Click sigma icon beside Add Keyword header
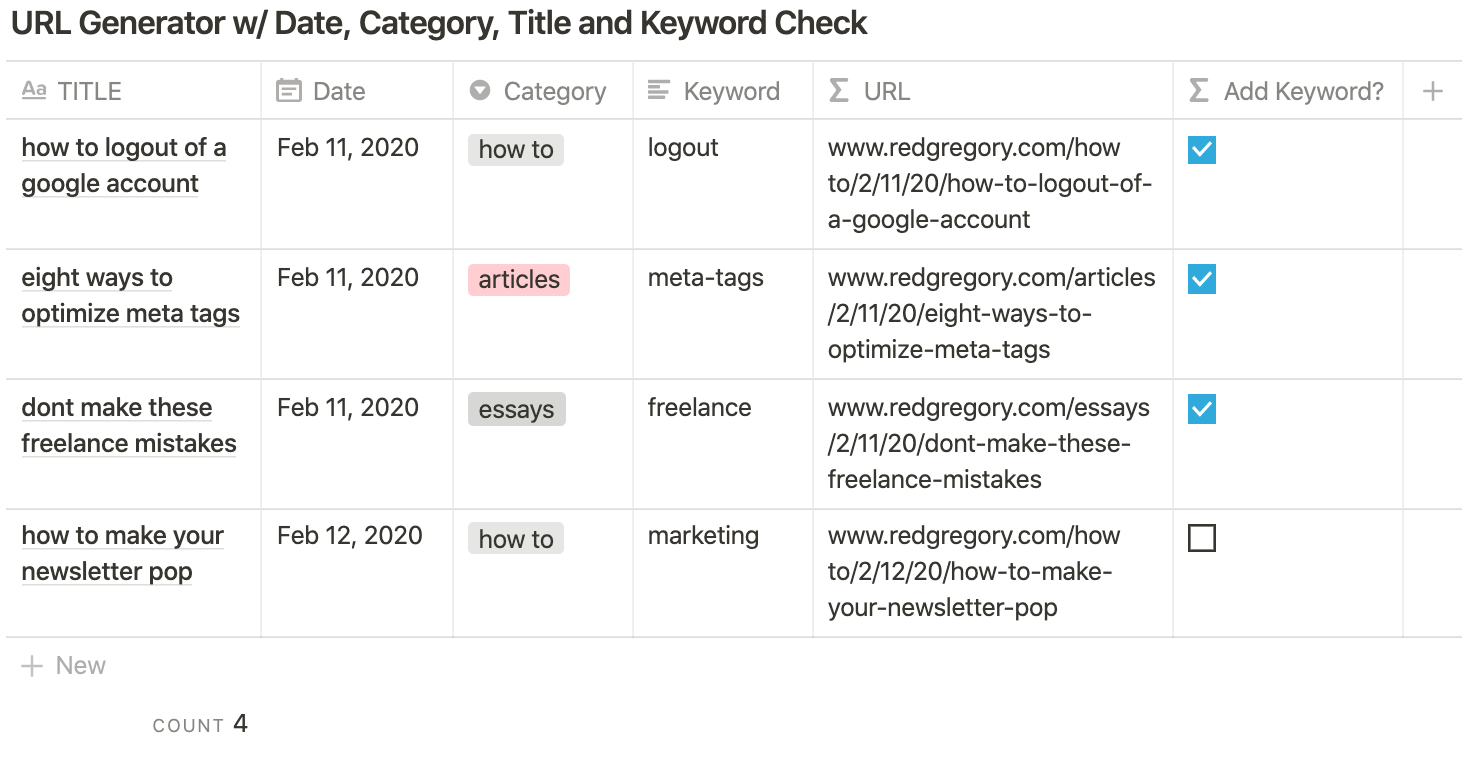1464x758 pixels. [x=1199, y=91]
